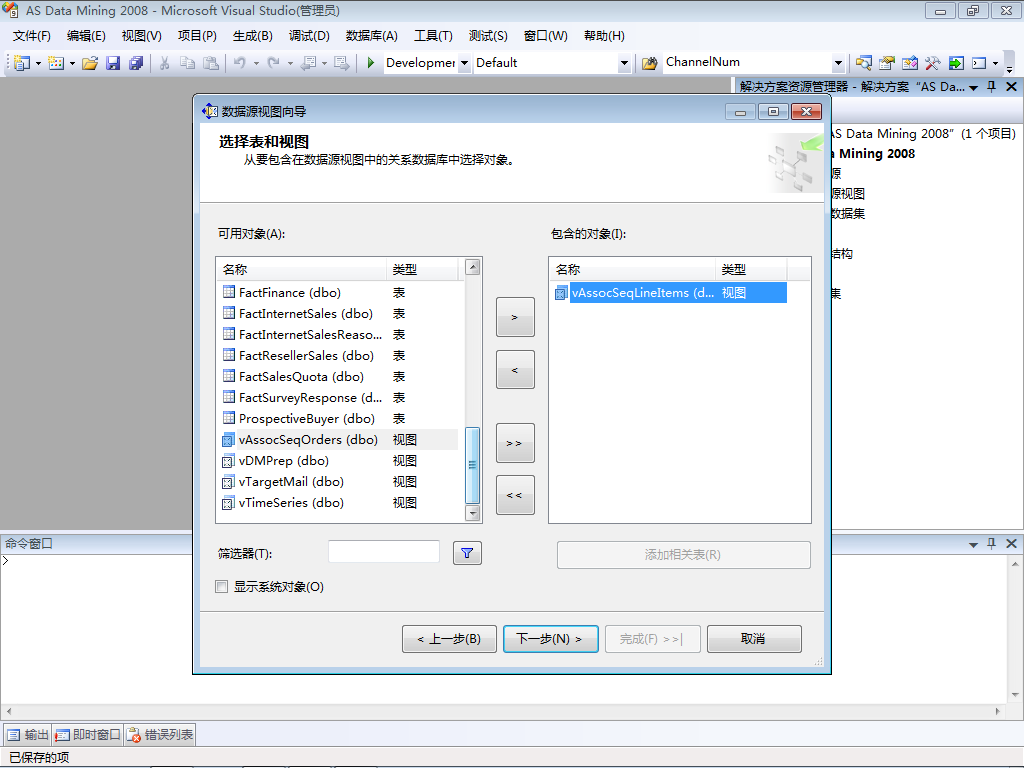The image size is (1024, 768).
Task: Open the 编辑(E) menu
Action: click(86, 36)
